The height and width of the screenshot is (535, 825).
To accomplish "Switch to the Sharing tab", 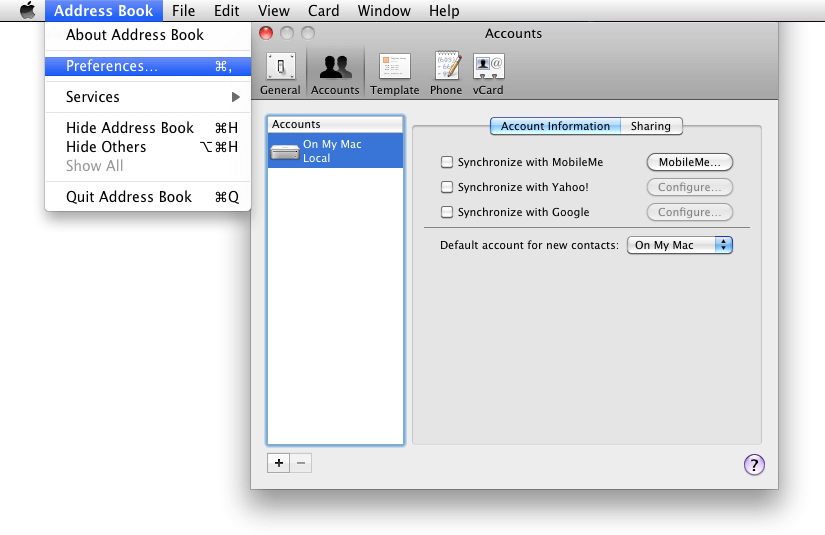I will (651, 126).
